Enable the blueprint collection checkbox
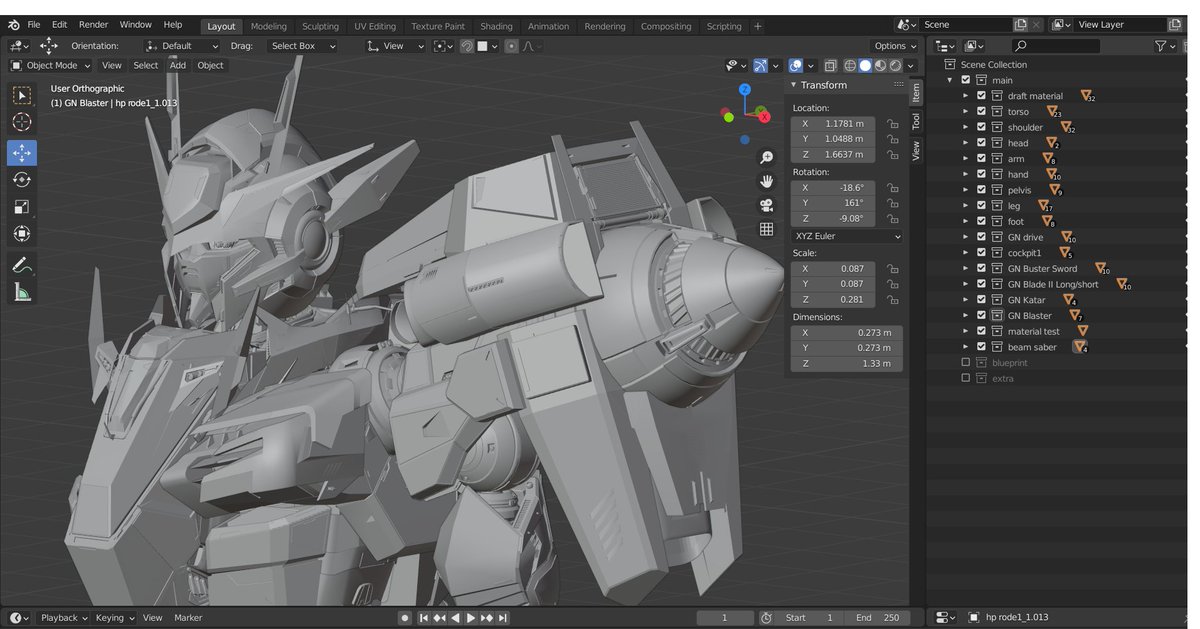Screen dimensions: 1200x629 (965, 363)
